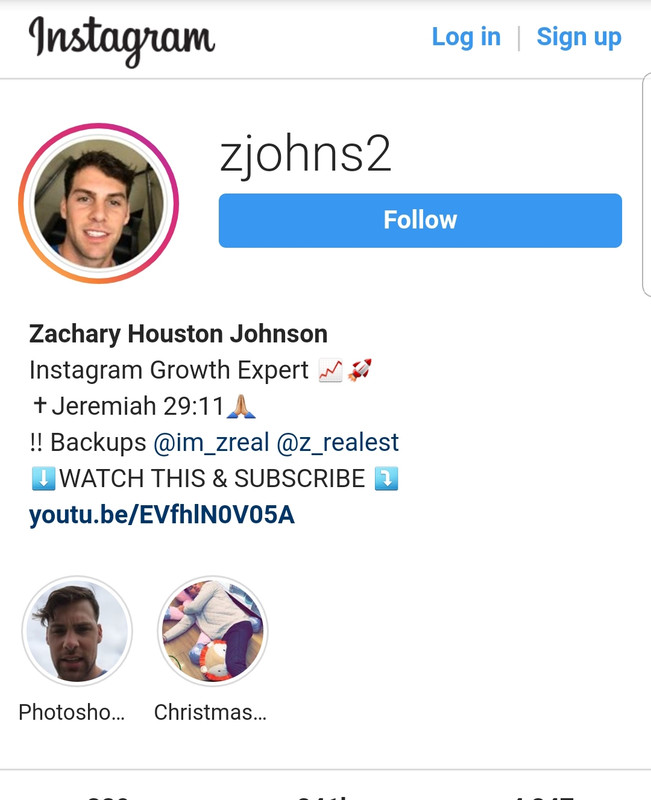Click the curved arrow emoji after SUBSCRIBE

coord(386,479)
